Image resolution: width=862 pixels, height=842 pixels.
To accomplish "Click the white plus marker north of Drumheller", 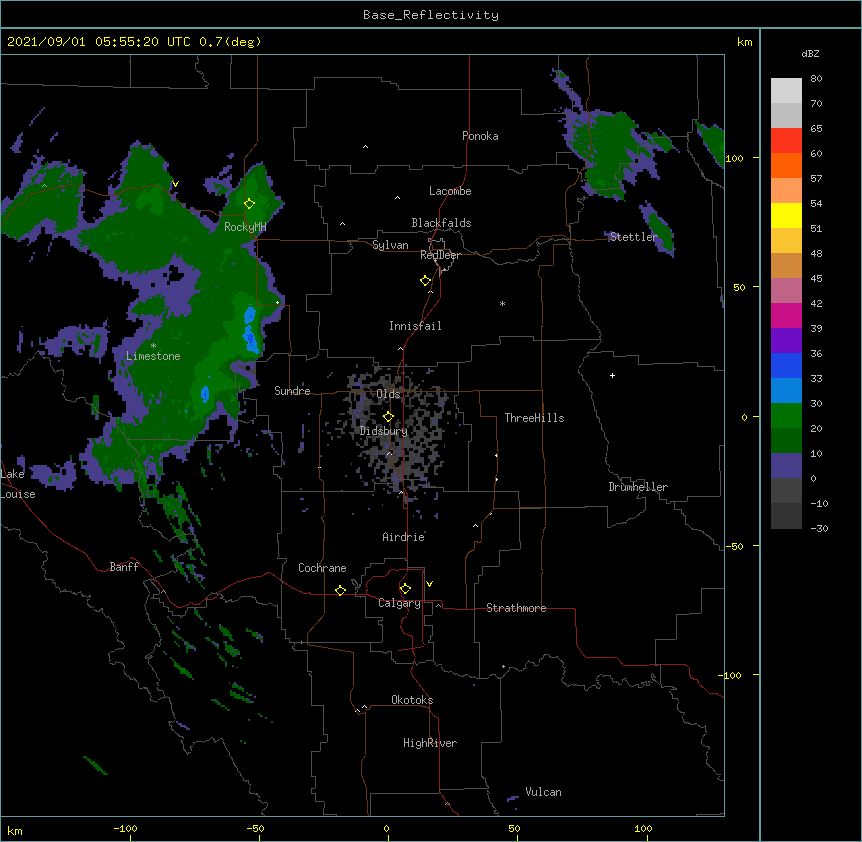I will (612, 375).
